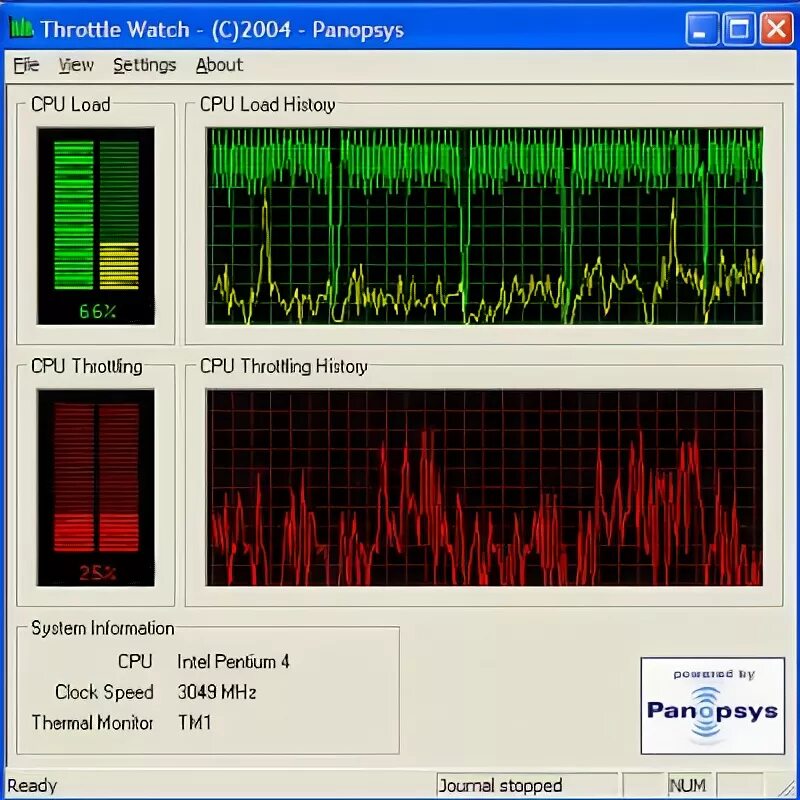The height and width of the screenshot is (800, 800).
Task: Minimize the Throttle Watch window
Action: point(701,29)
